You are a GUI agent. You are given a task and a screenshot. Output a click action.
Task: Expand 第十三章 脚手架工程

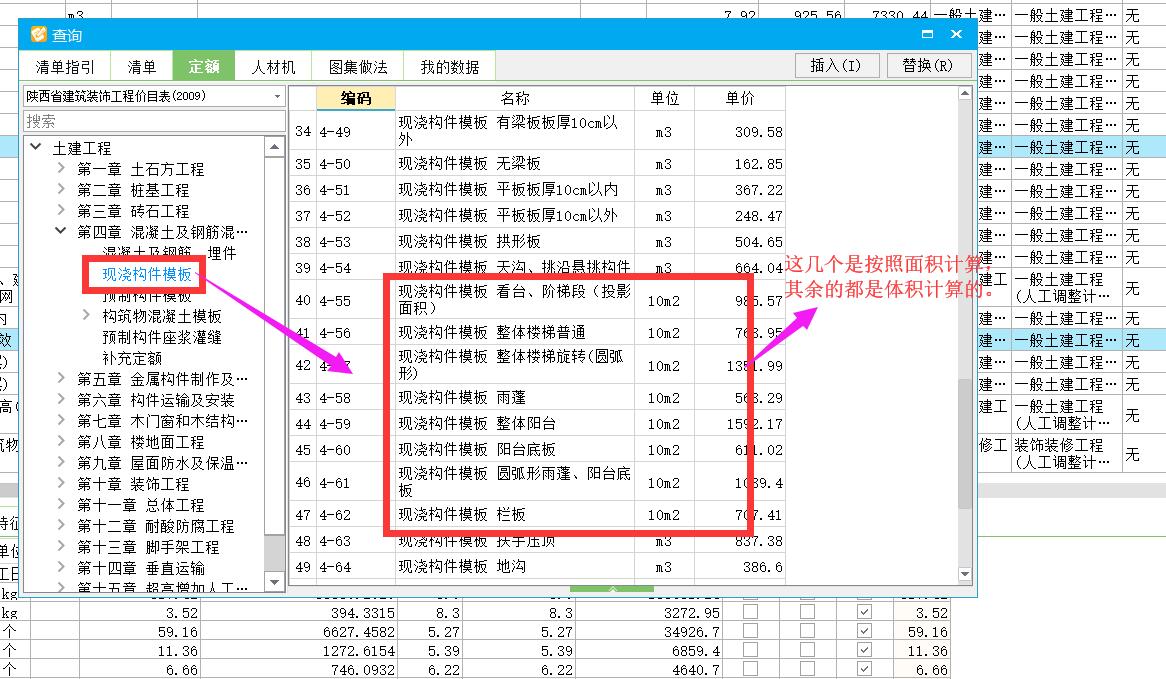point(61,546)
